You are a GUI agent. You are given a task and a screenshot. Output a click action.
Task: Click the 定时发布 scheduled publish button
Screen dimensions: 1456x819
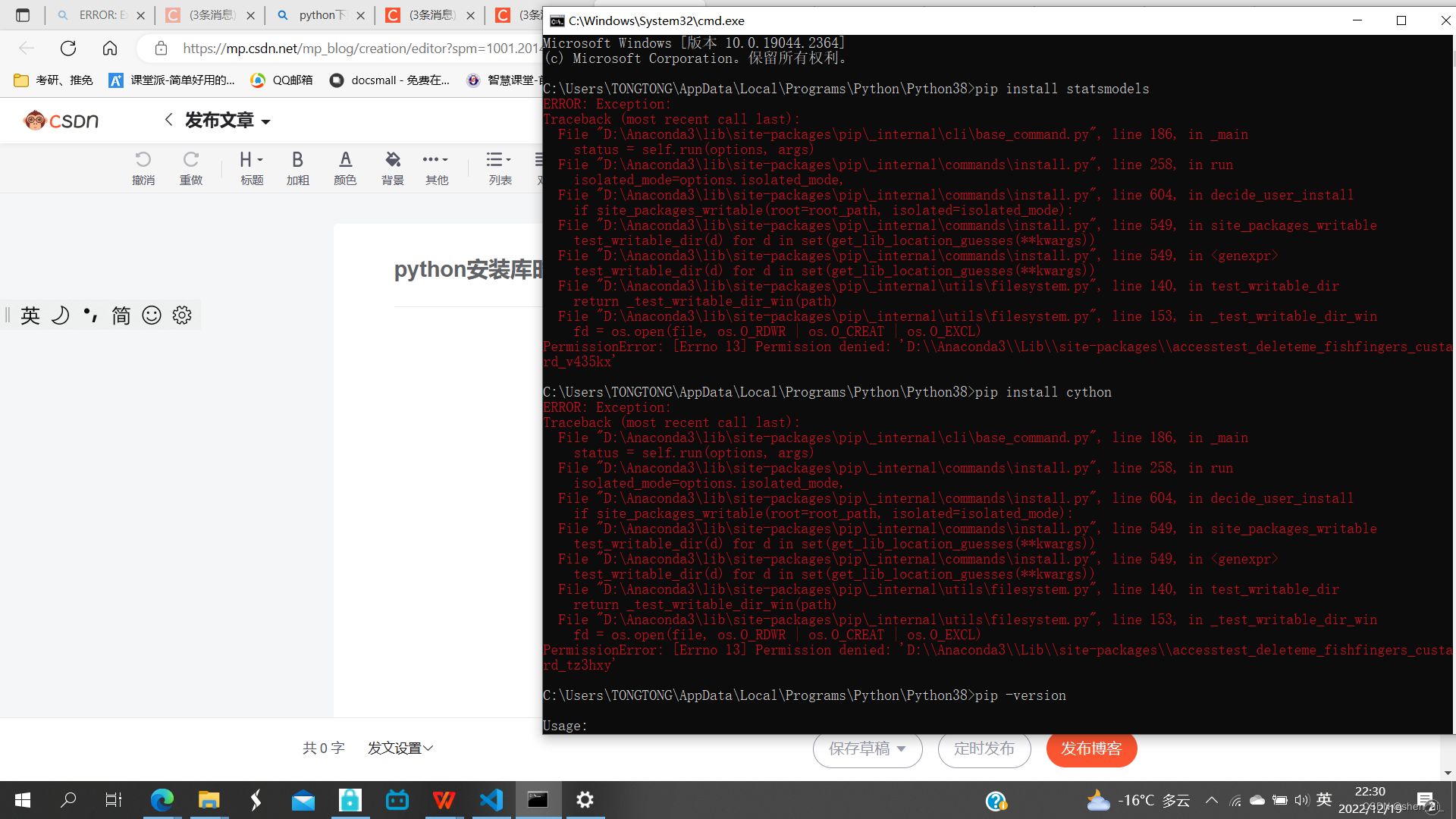(x=984, y=749)
